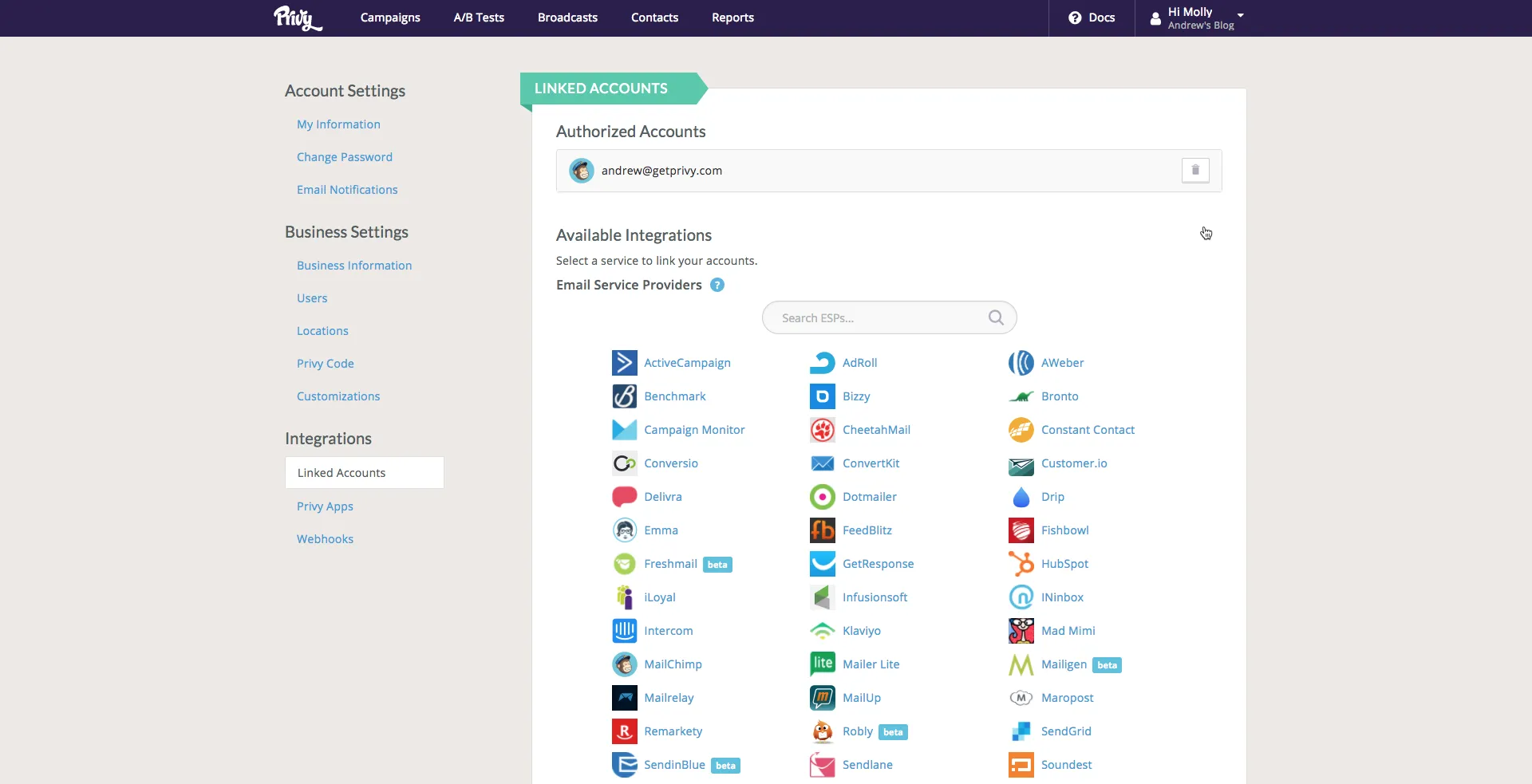Image resolution: width=1532 pixels, height=784 pixels.
Task: Click the Mailer Lite logo icon
Action: pyautogui.click(x=822, y=664)
